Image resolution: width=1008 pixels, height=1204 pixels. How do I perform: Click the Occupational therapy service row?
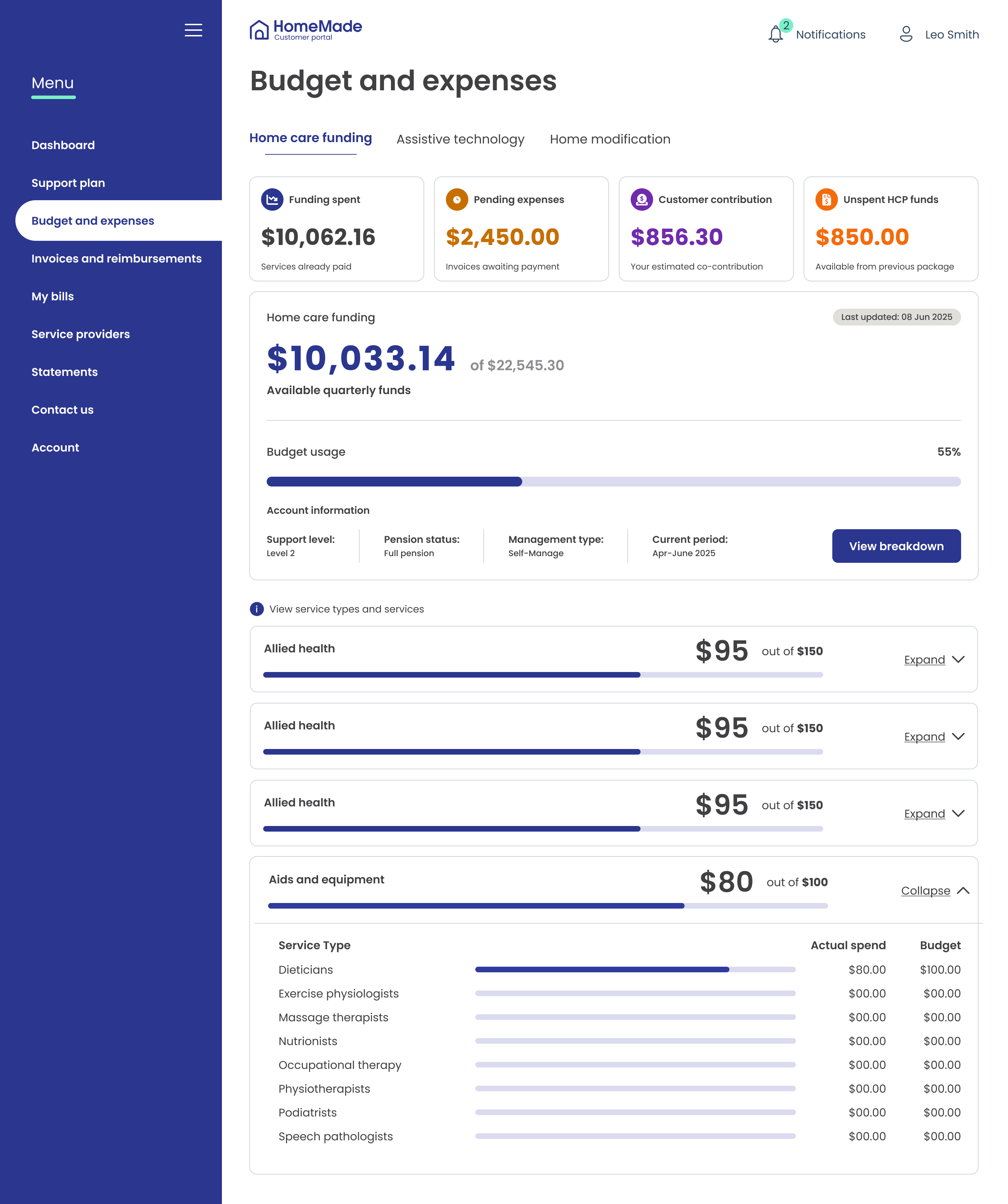619,1065
